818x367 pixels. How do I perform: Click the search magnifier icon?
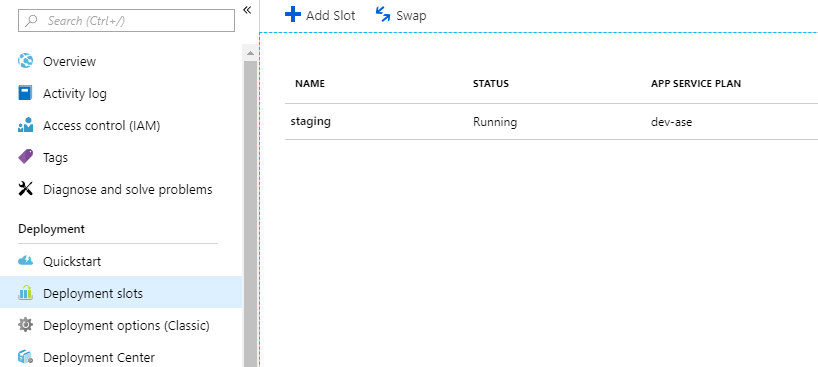click(x=31, y=21)
